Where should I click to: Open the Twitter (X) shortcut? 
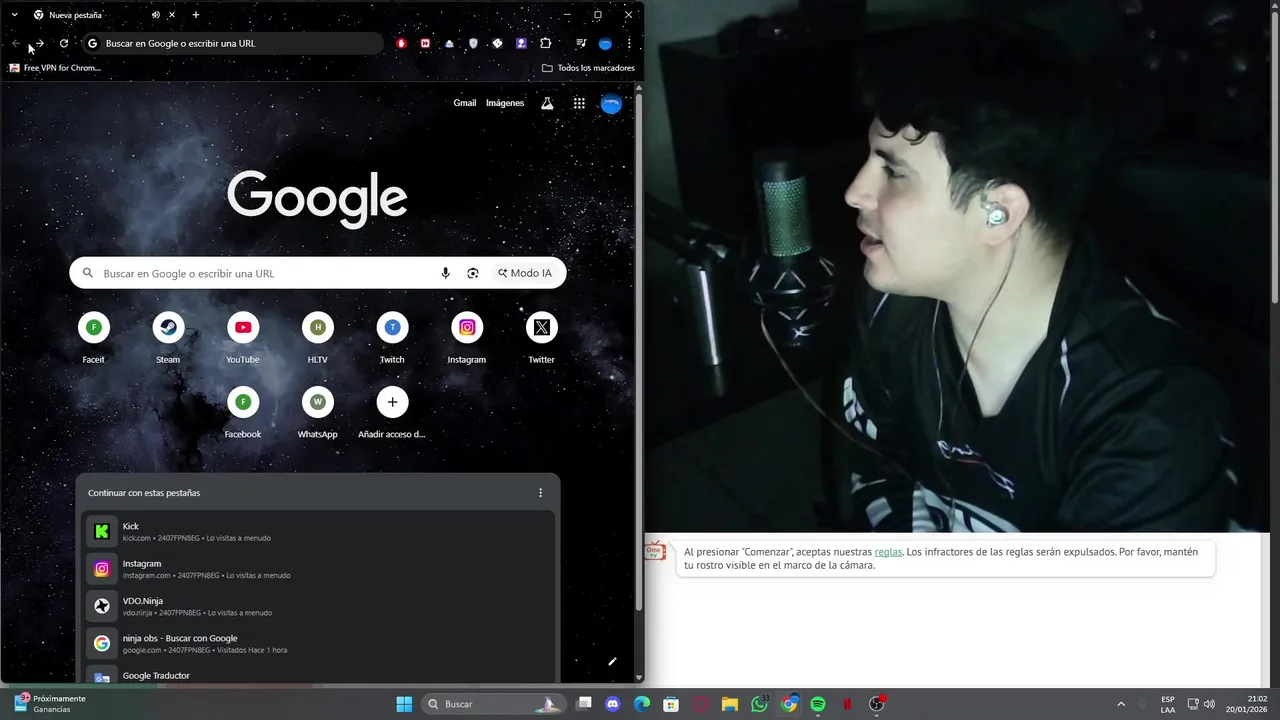[541, 338]
